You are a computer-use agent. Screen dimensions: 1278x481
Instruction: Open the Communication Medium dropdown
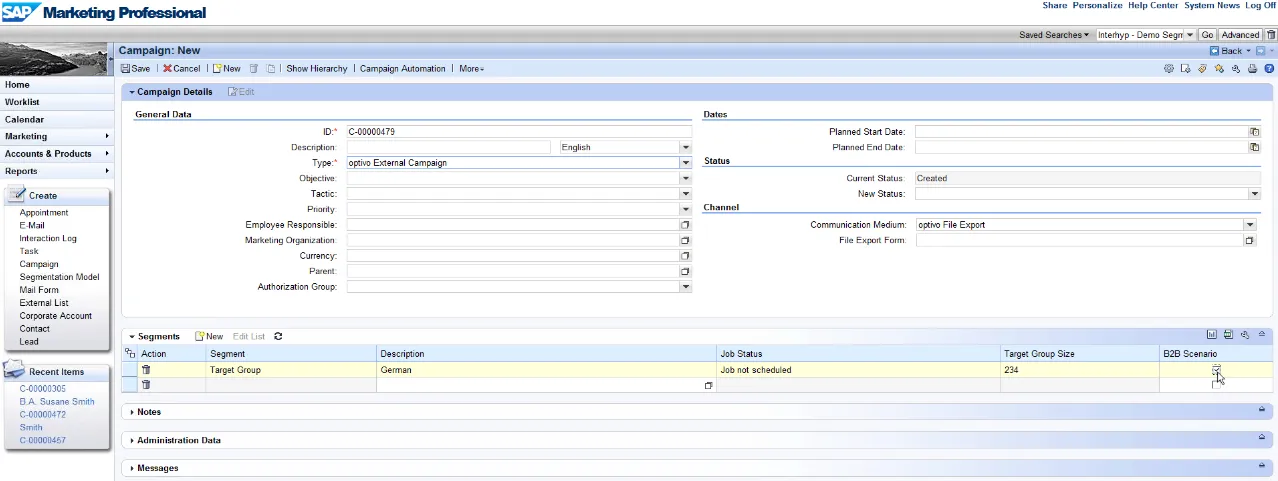point(1249,225)
